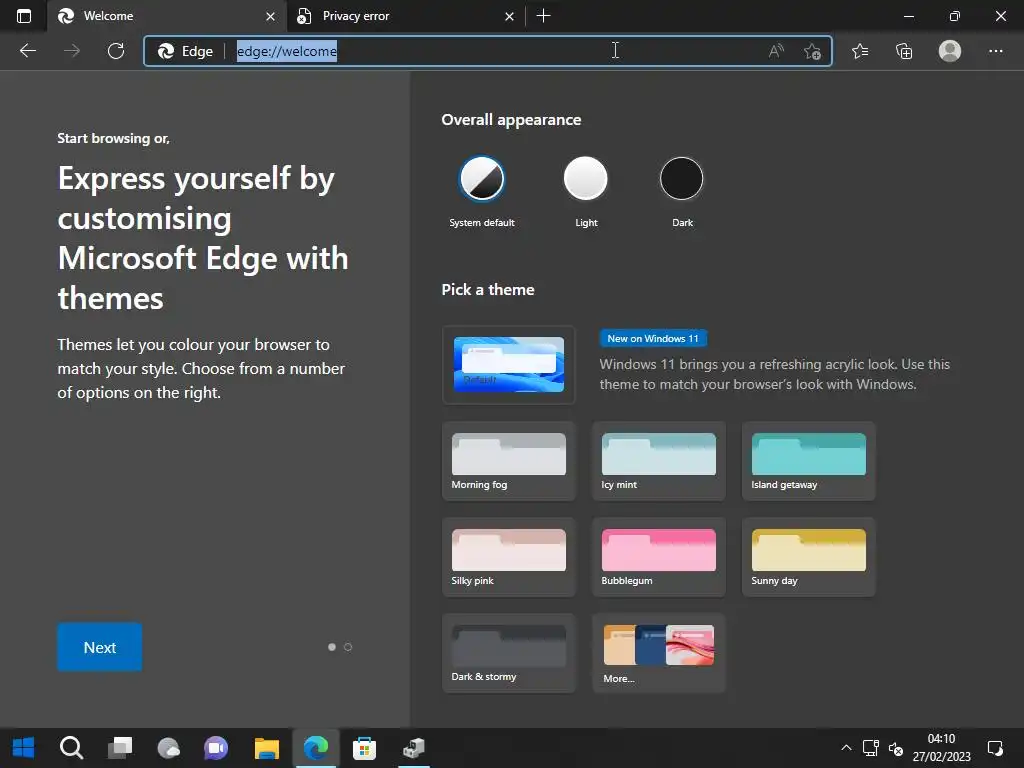Viewport: 1024px width, 768px height.
Task: Select System default appearance
Action: coord(482,178)
